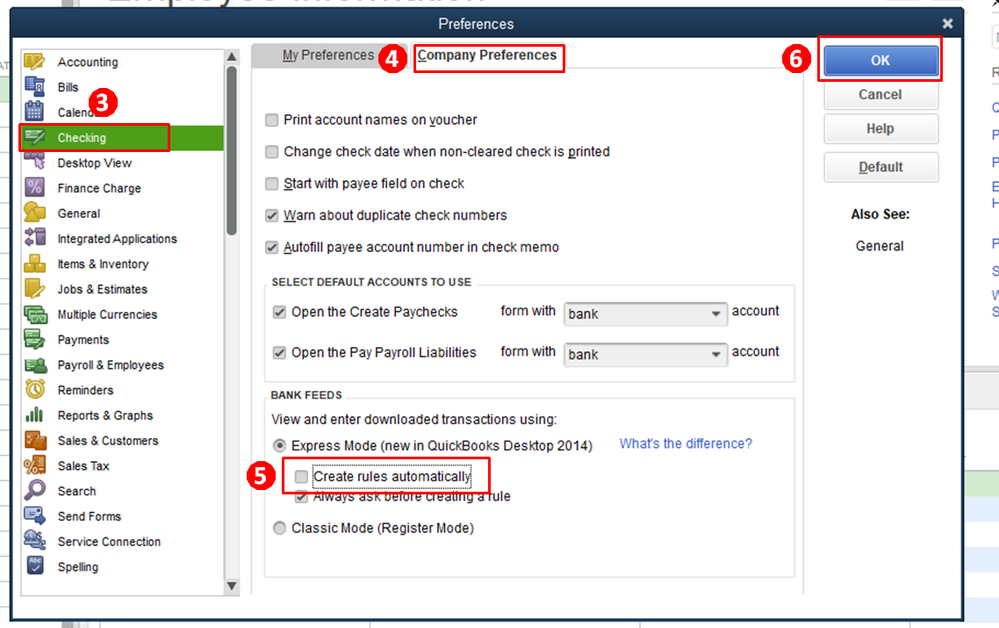Restore settings with Default button
Viewport: 999px width, 628px height.
880,168
